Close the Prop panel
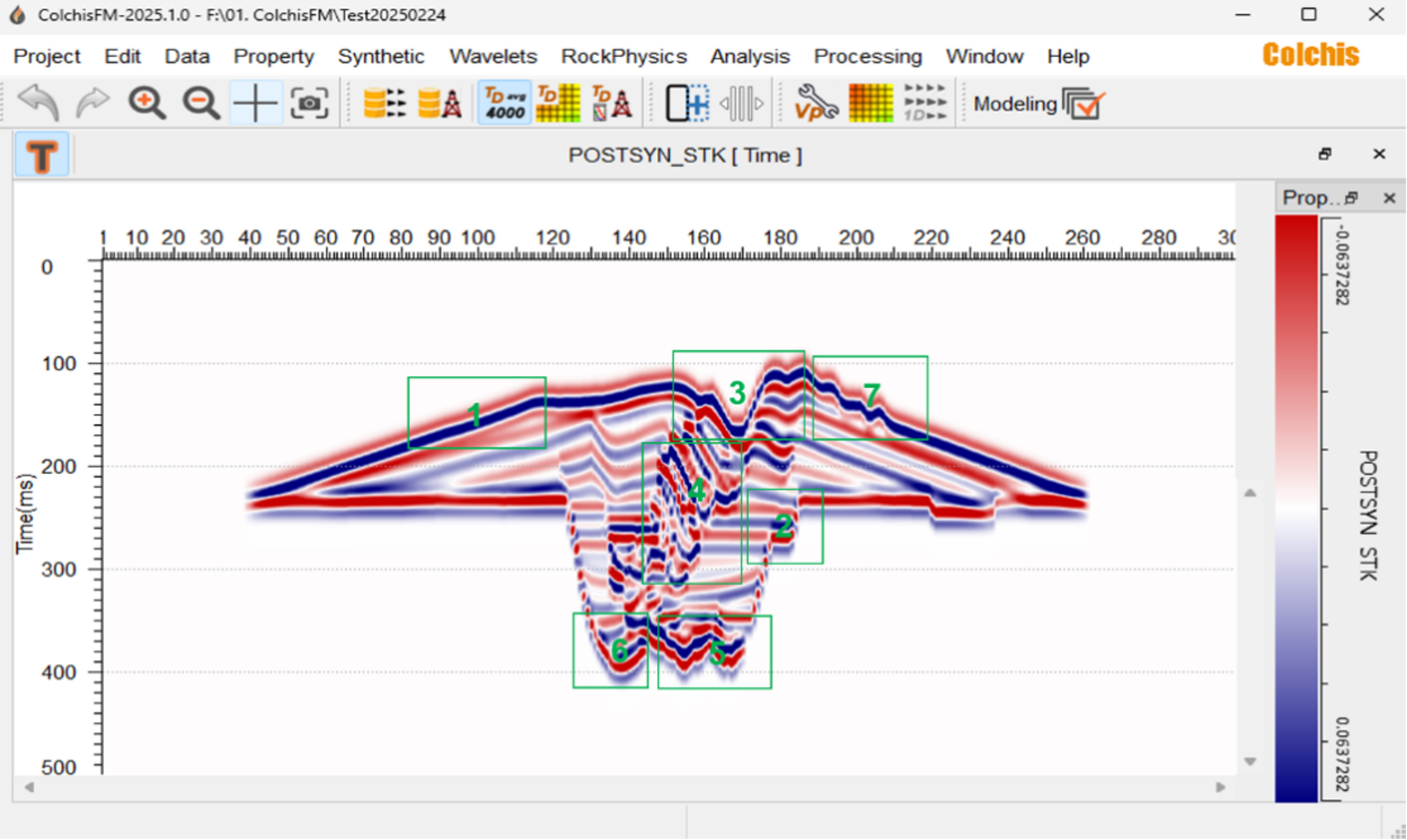 [x=1389, y=198]
